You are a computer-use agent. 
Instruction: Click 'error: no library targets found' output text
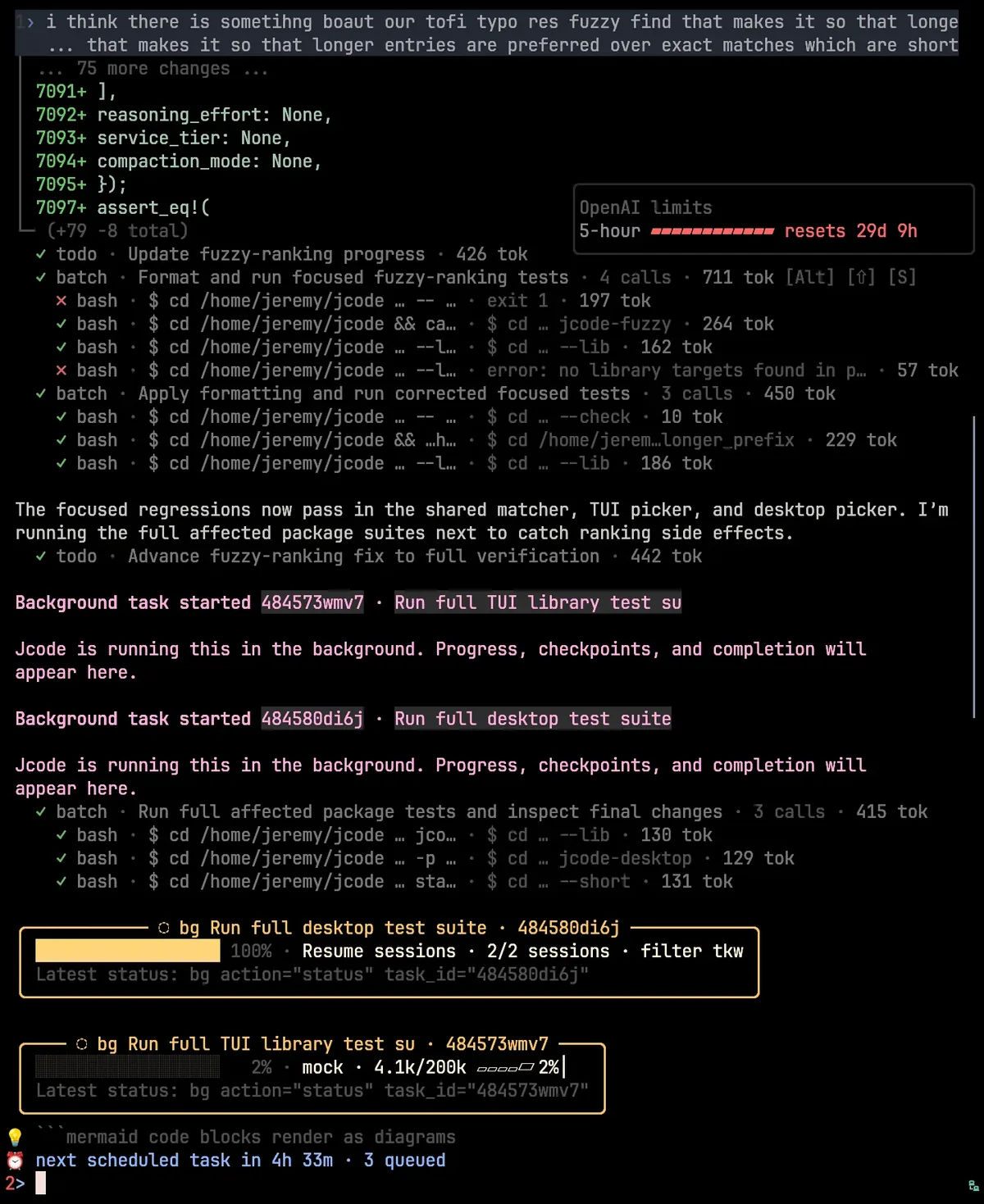click(676, 370)
